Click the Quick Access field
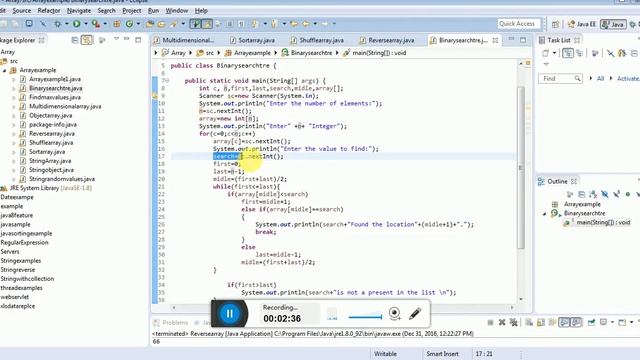The width and height of the screenshot is (640, 360). [519, 24]
